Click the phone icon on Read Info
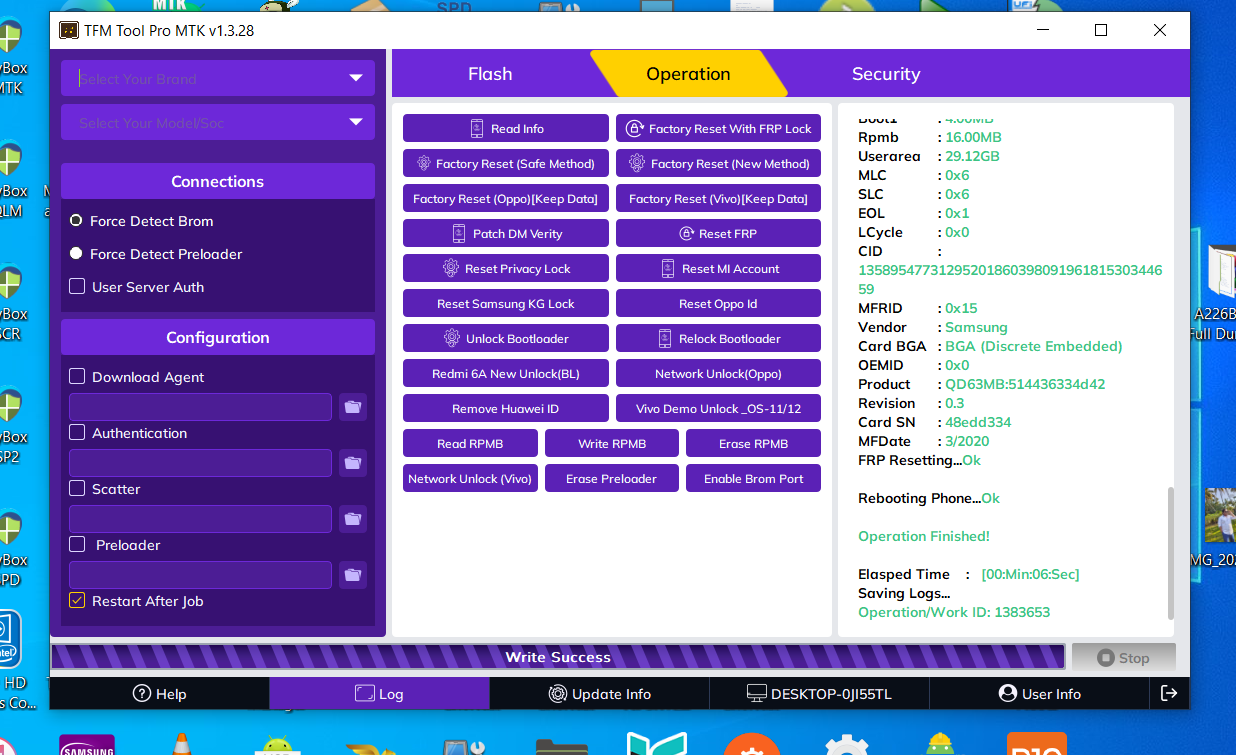The width and height of the screenshot is (1236, 755). click(477, 129)
